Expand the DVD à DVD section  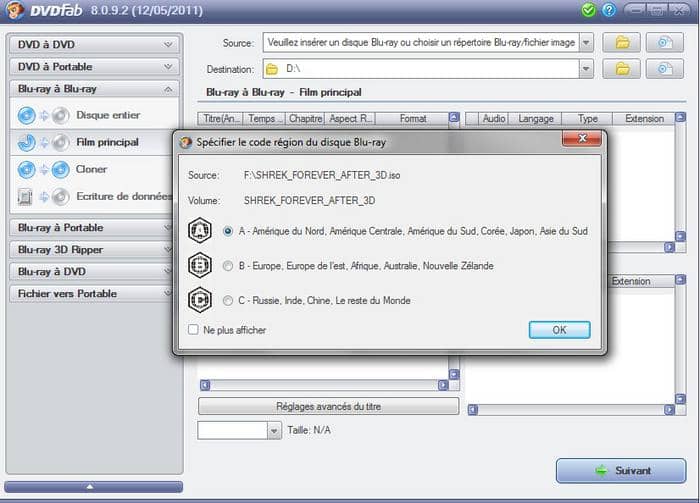94,45
